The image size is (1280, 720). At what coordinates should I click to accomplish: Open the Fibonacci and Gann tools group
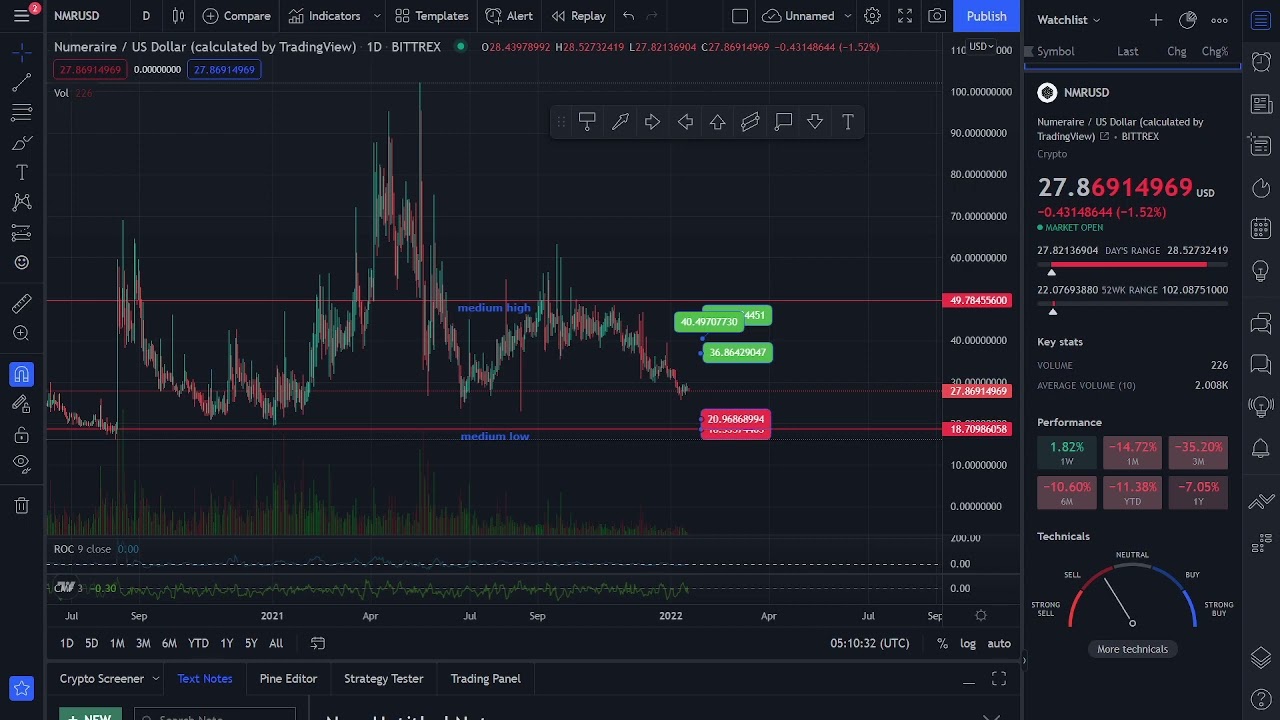(x=21, y=112)
